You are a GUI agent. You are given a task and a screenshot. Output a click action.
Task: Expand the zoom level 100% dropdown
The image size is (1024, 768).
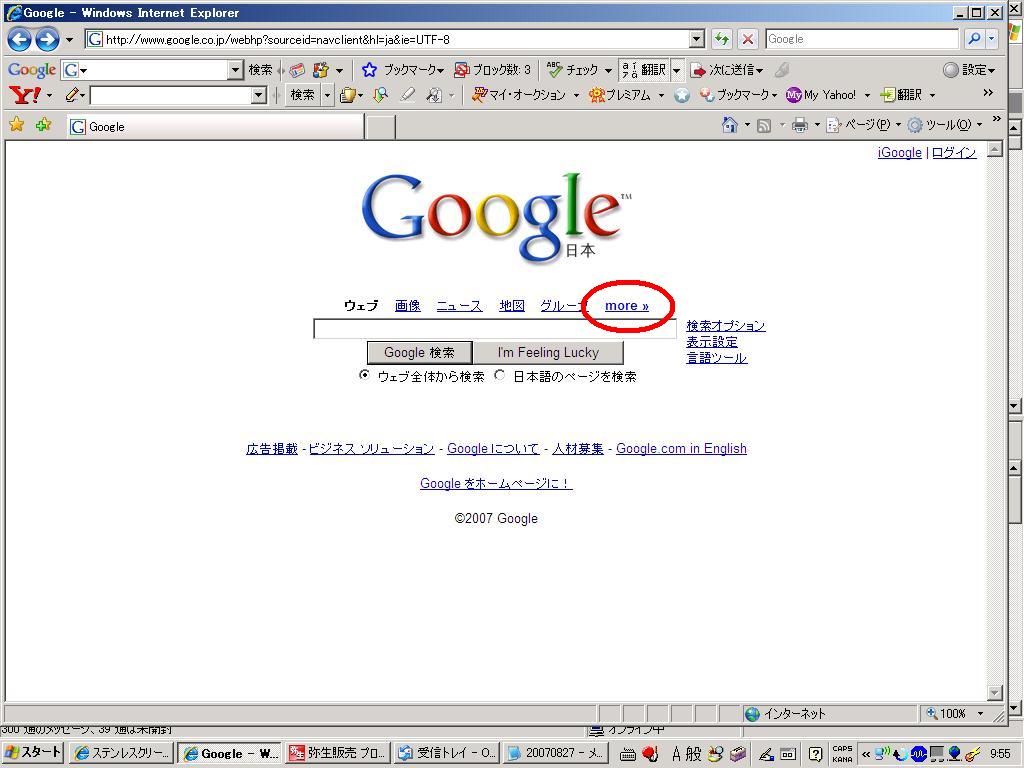tap(980, 714)
